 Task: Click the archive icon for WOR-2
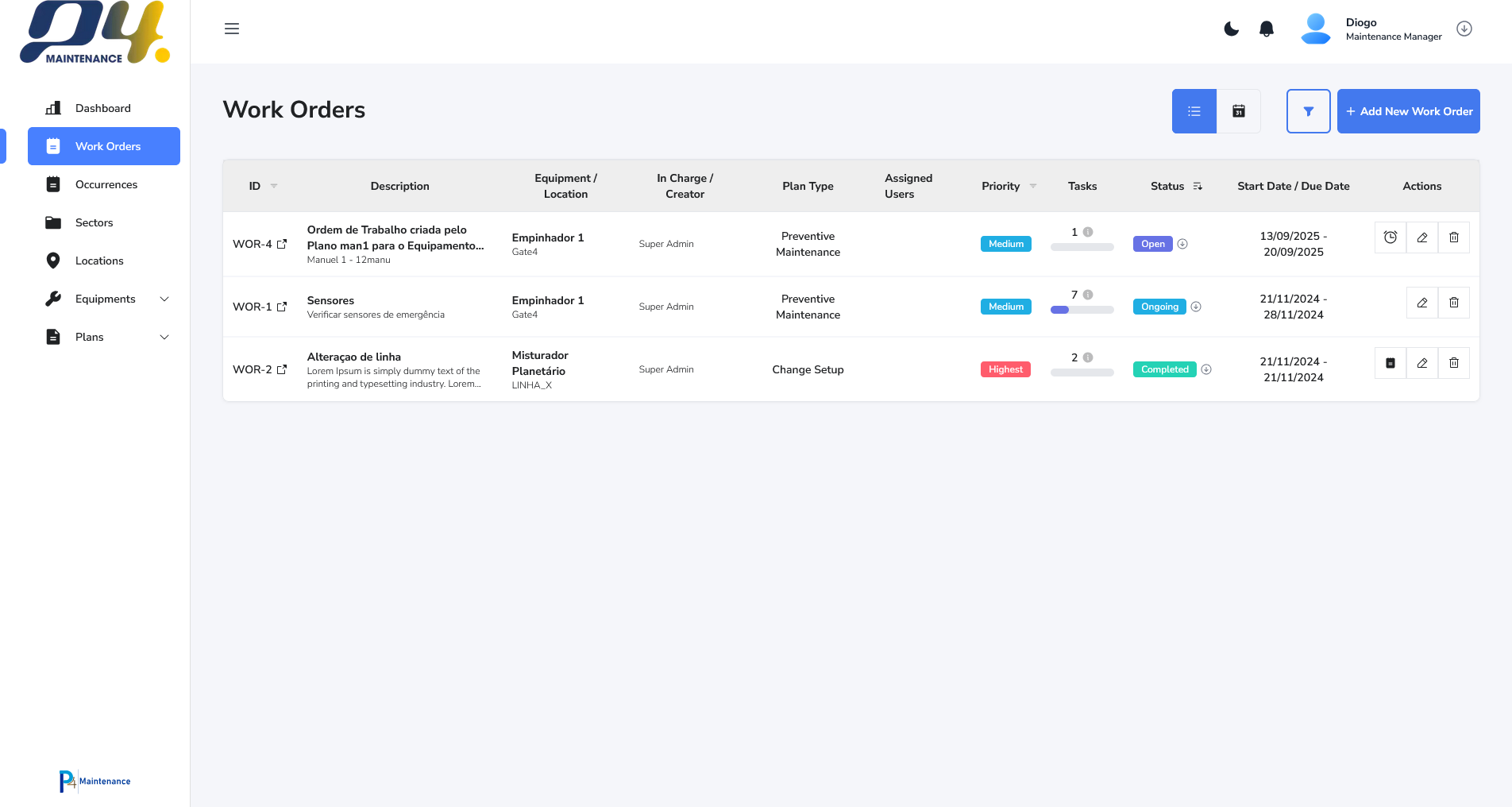pyautogui.click(x=1390, y=363)
